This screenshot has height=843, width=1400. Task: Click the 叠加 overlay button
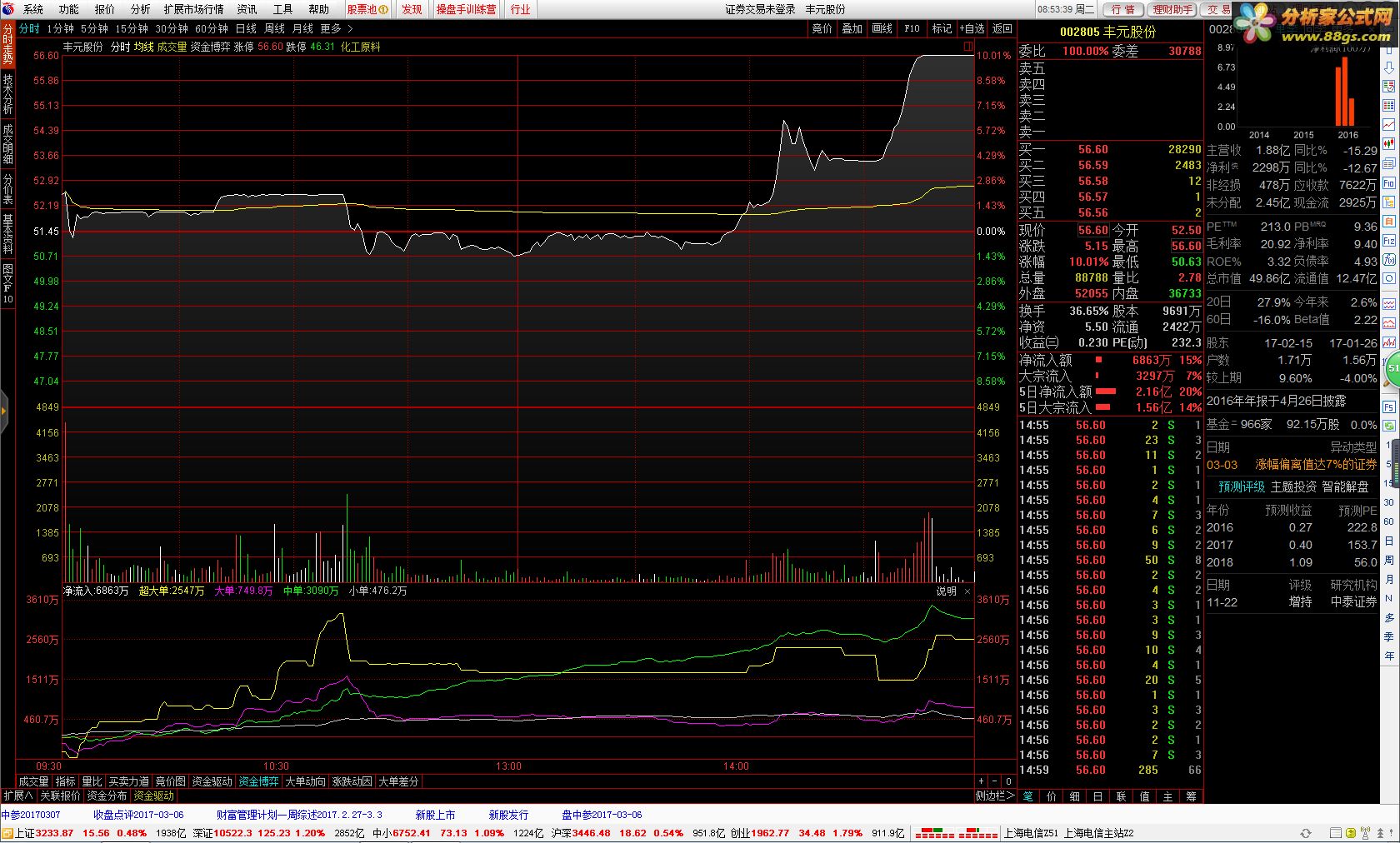click(852, 28)
